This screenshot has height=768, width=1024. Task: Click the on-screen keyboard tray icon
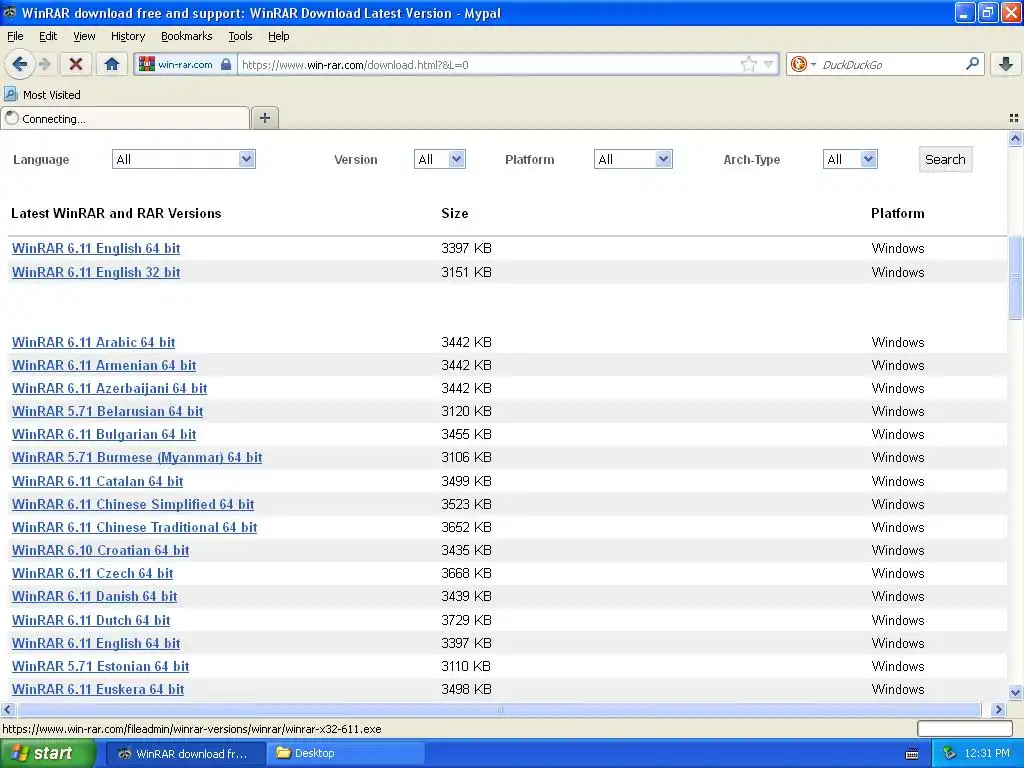pyautogui.click(x=912, y=754)
